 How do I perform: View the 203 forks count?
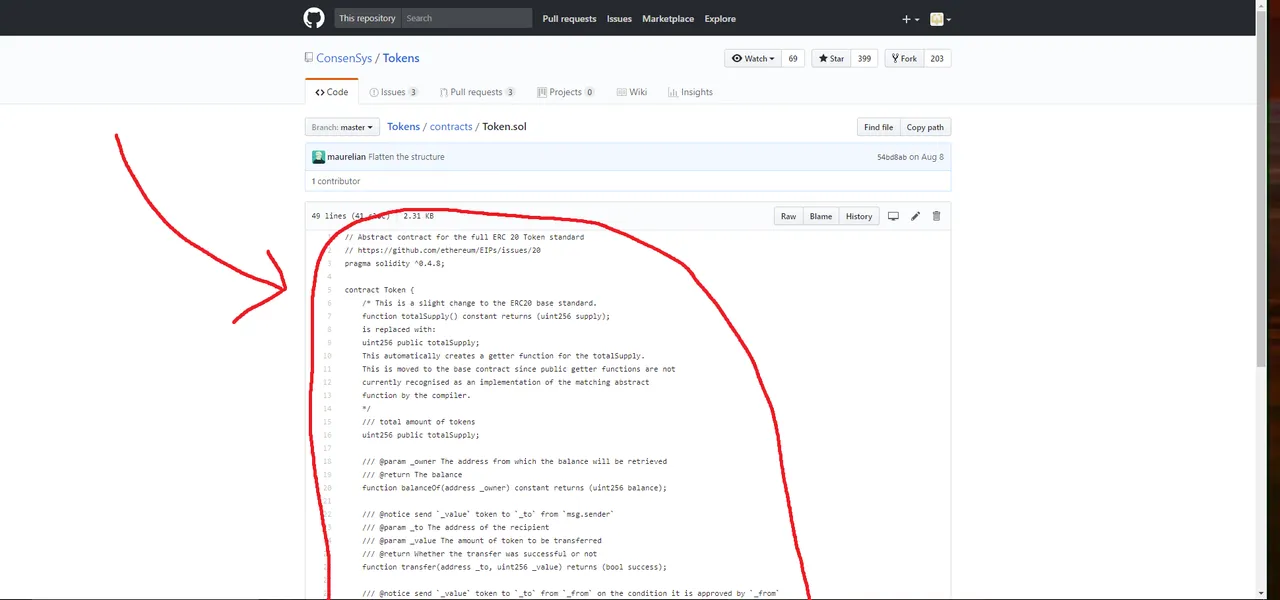click(x=937, y=58)
